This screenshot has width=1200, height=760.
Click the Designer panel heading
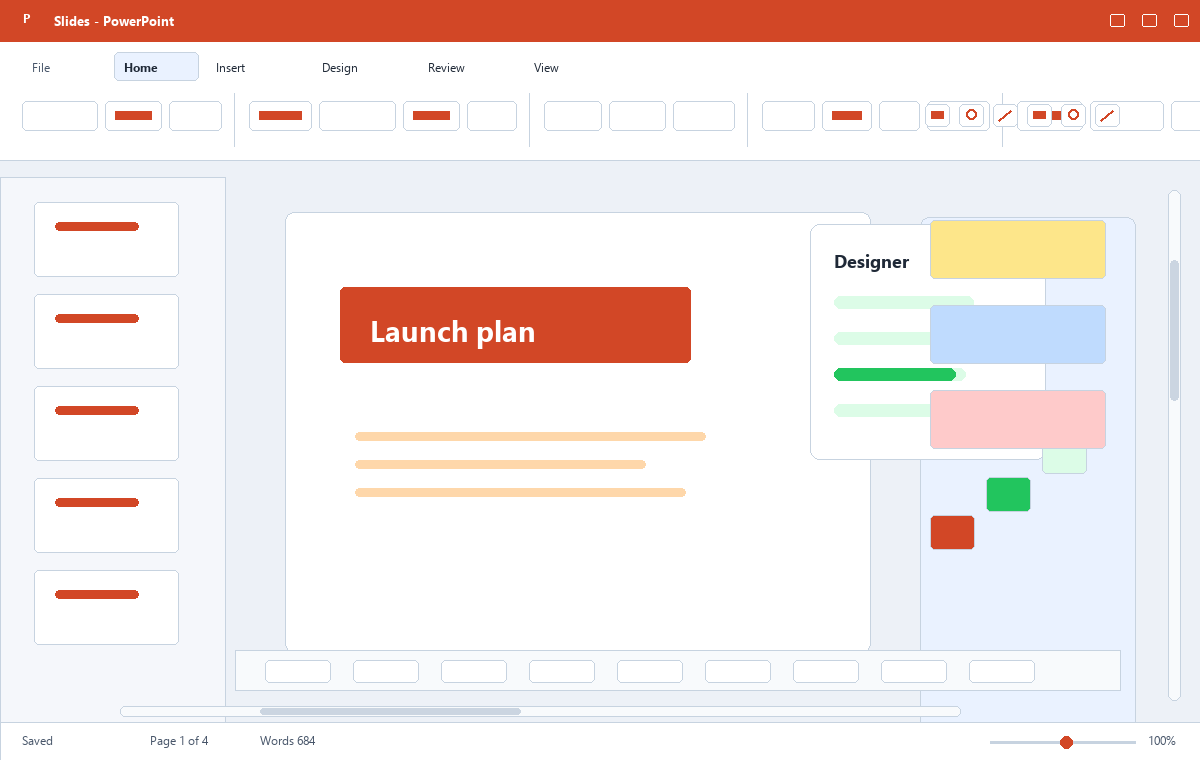(x=871, y=262)
